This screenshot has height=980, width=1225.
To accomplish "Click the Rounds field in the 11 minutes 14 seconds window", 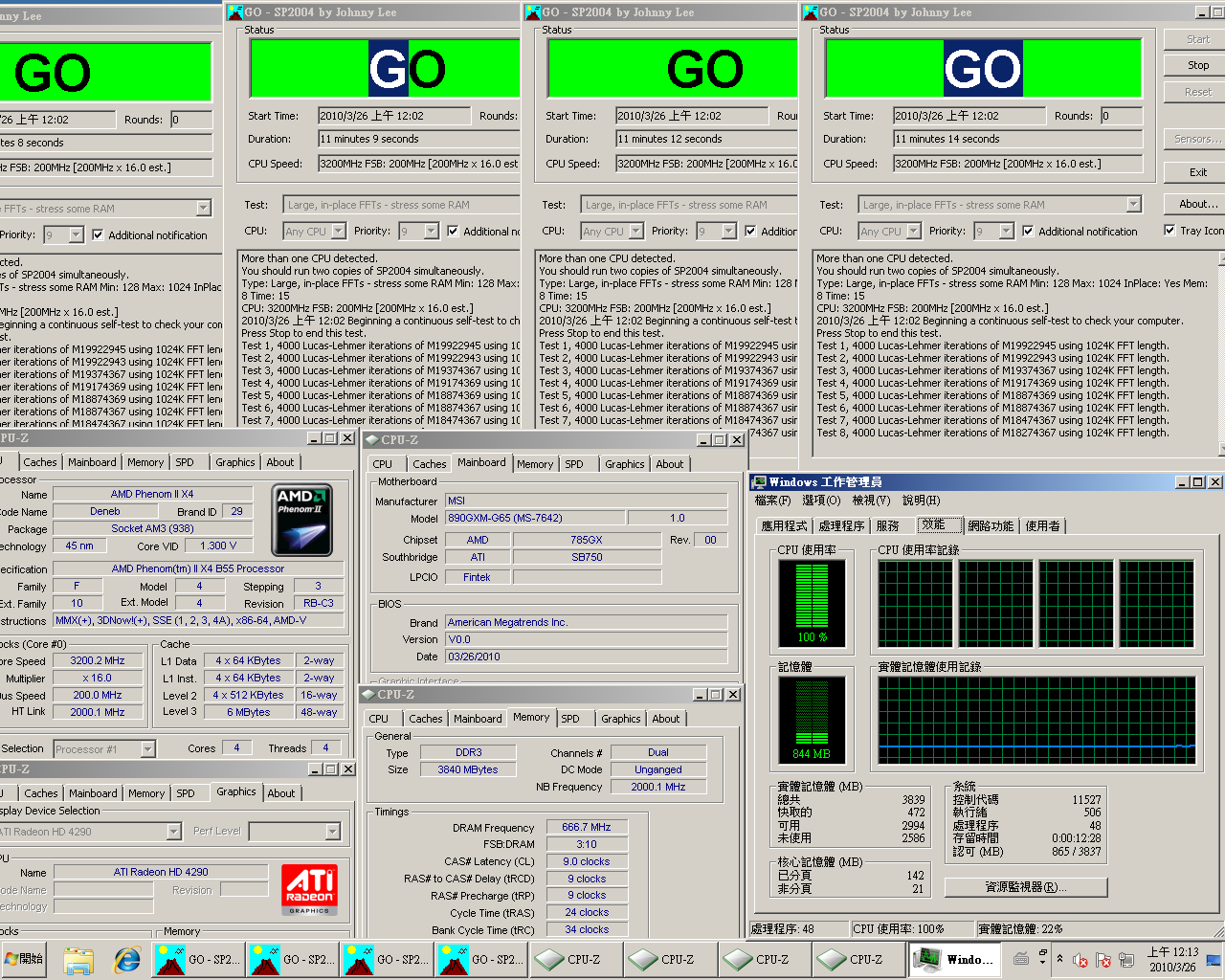I will 1121,116.
